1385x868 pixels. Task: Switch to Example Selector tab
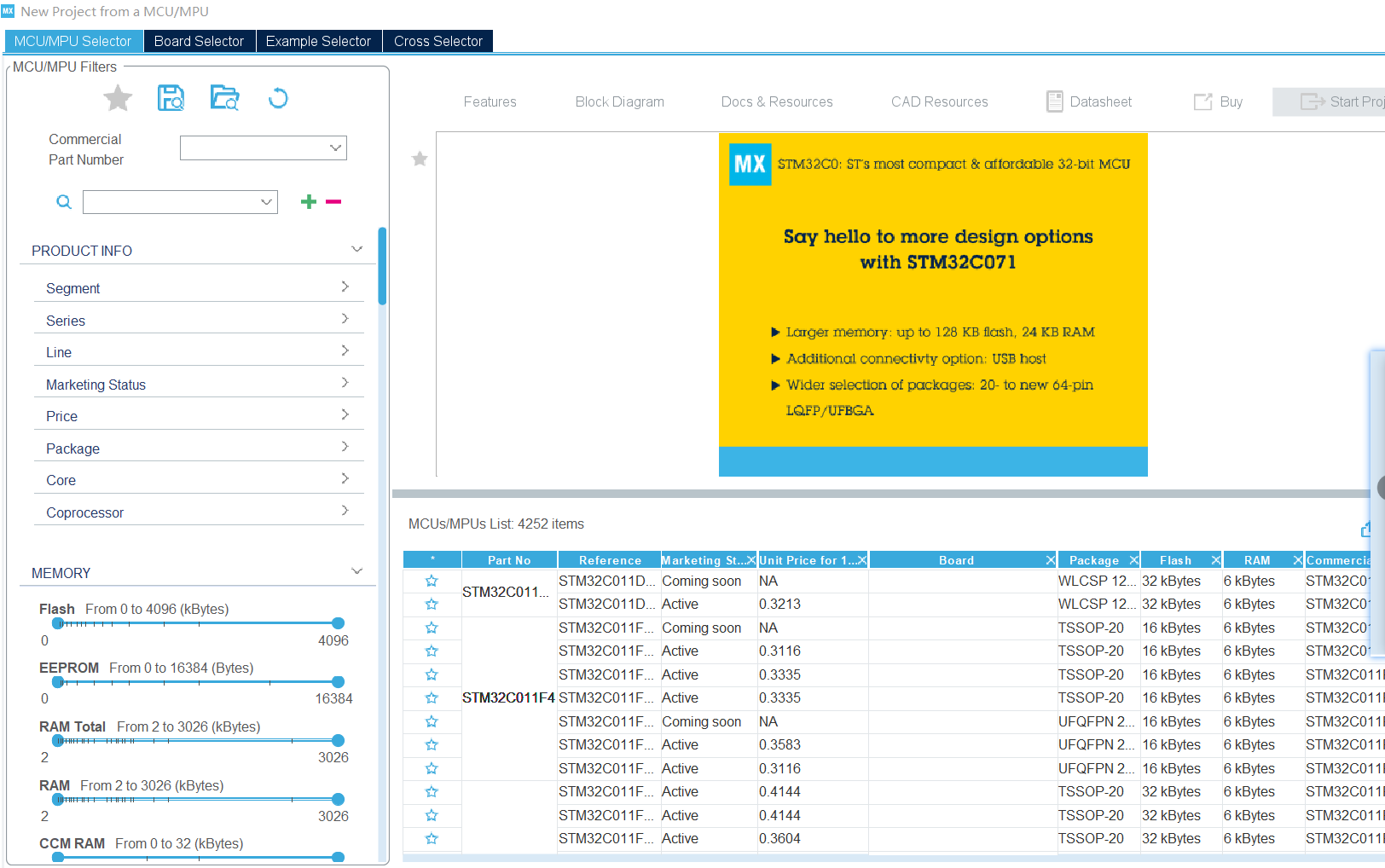[x=318, y=41]
